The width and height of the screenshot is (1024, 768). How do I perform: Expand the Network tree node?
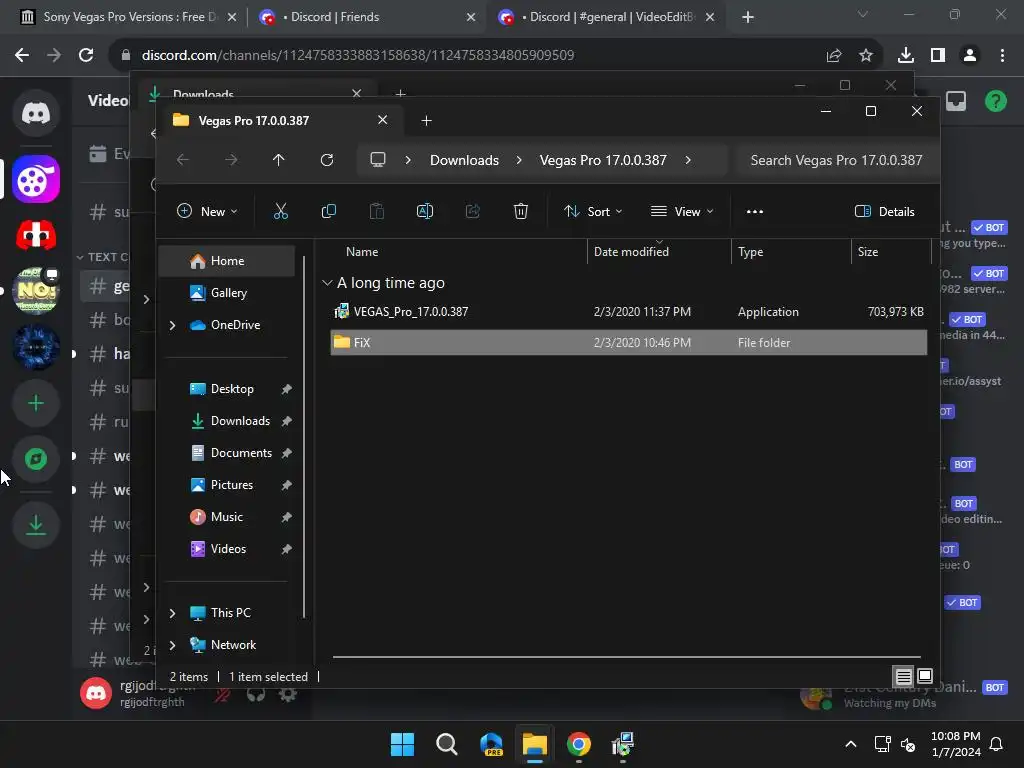[x=172, y=645]
